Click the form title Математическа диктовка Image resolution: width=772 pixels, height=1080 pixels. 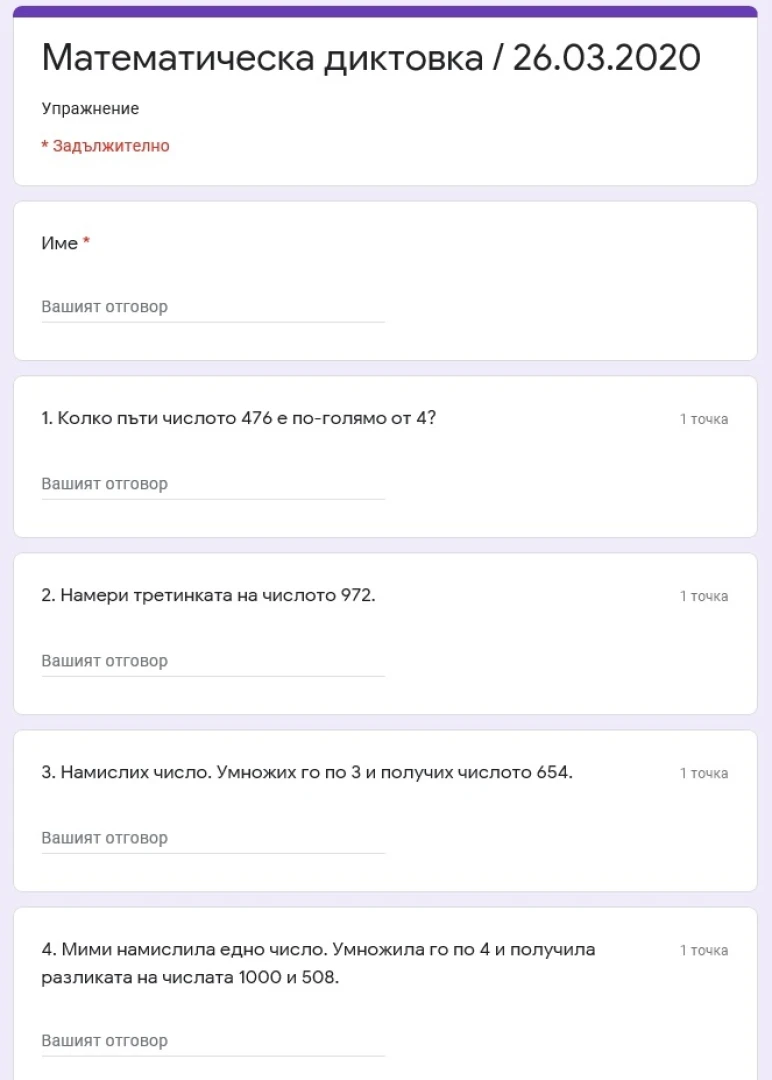tap(262, 57)
